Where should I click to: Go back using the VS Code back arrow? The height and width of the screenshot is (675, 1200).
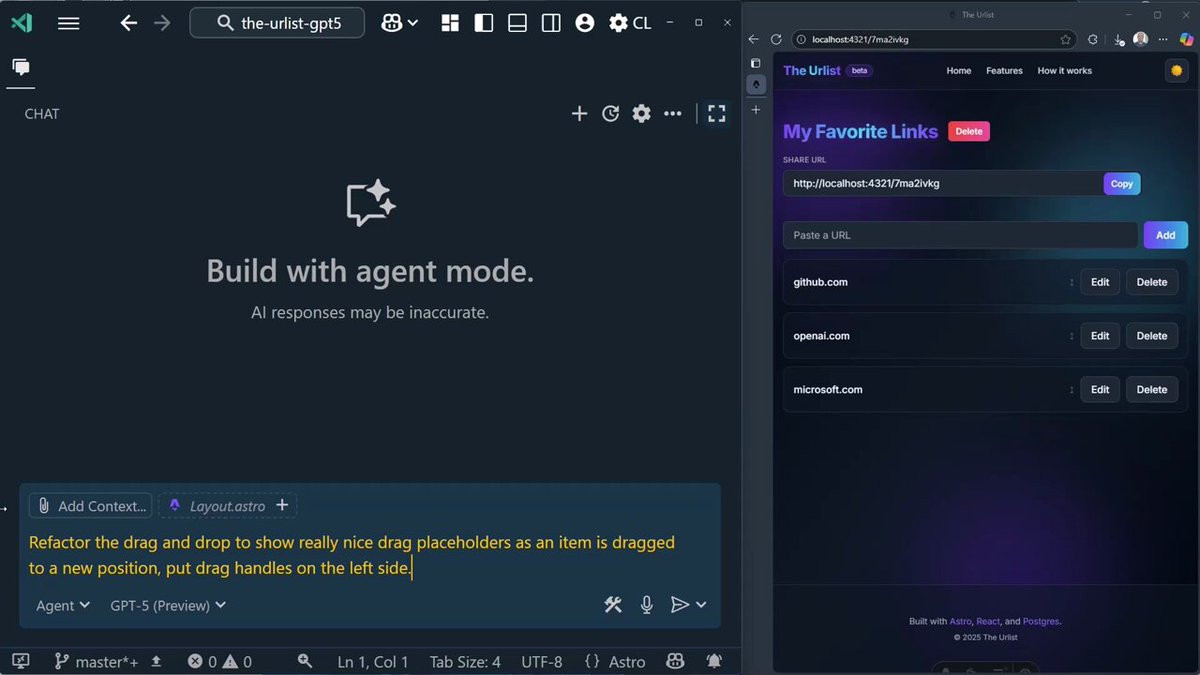click(x=128, y=23)
